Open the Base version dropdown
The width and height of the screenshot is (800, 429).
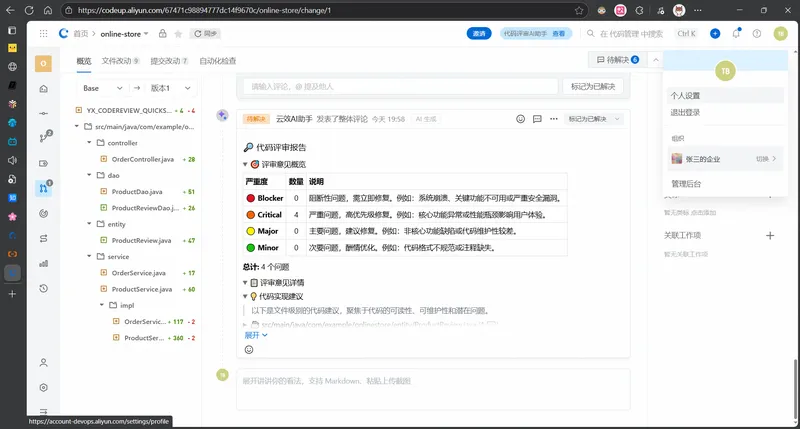click(x=102, y=88)
